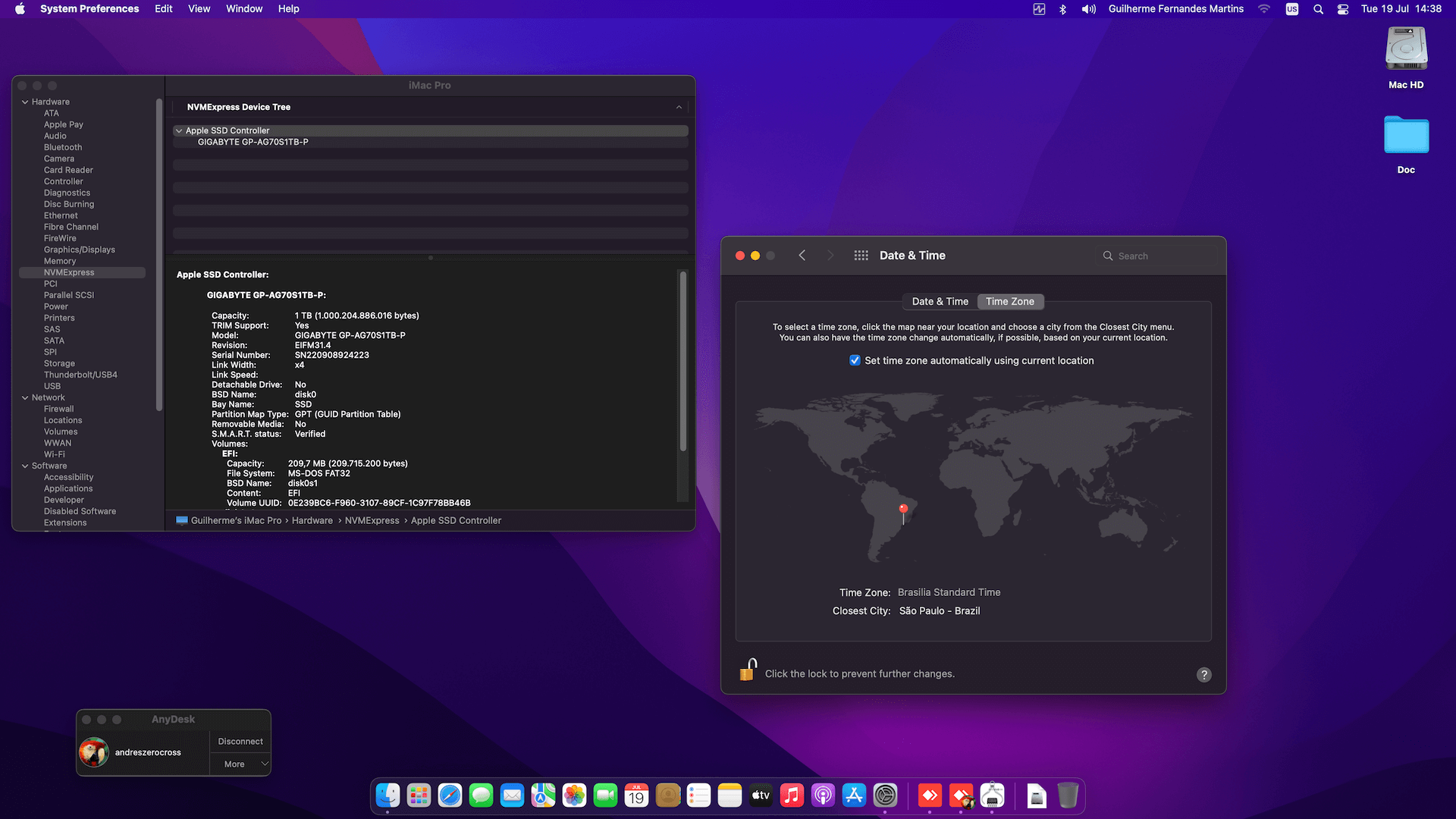Viewport: 1456px width, 819px height.
Task: Open the Help menu
Action: pos(288,9)
